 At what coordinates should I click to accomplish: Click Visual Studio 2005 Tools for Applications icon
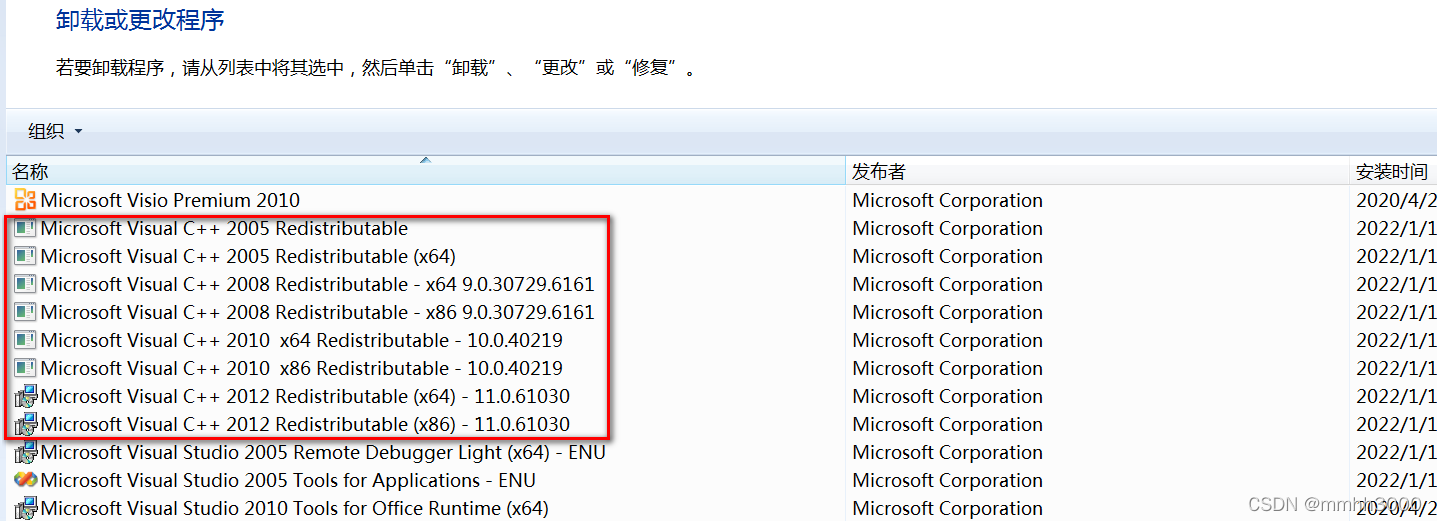click(x=25, y=480)
